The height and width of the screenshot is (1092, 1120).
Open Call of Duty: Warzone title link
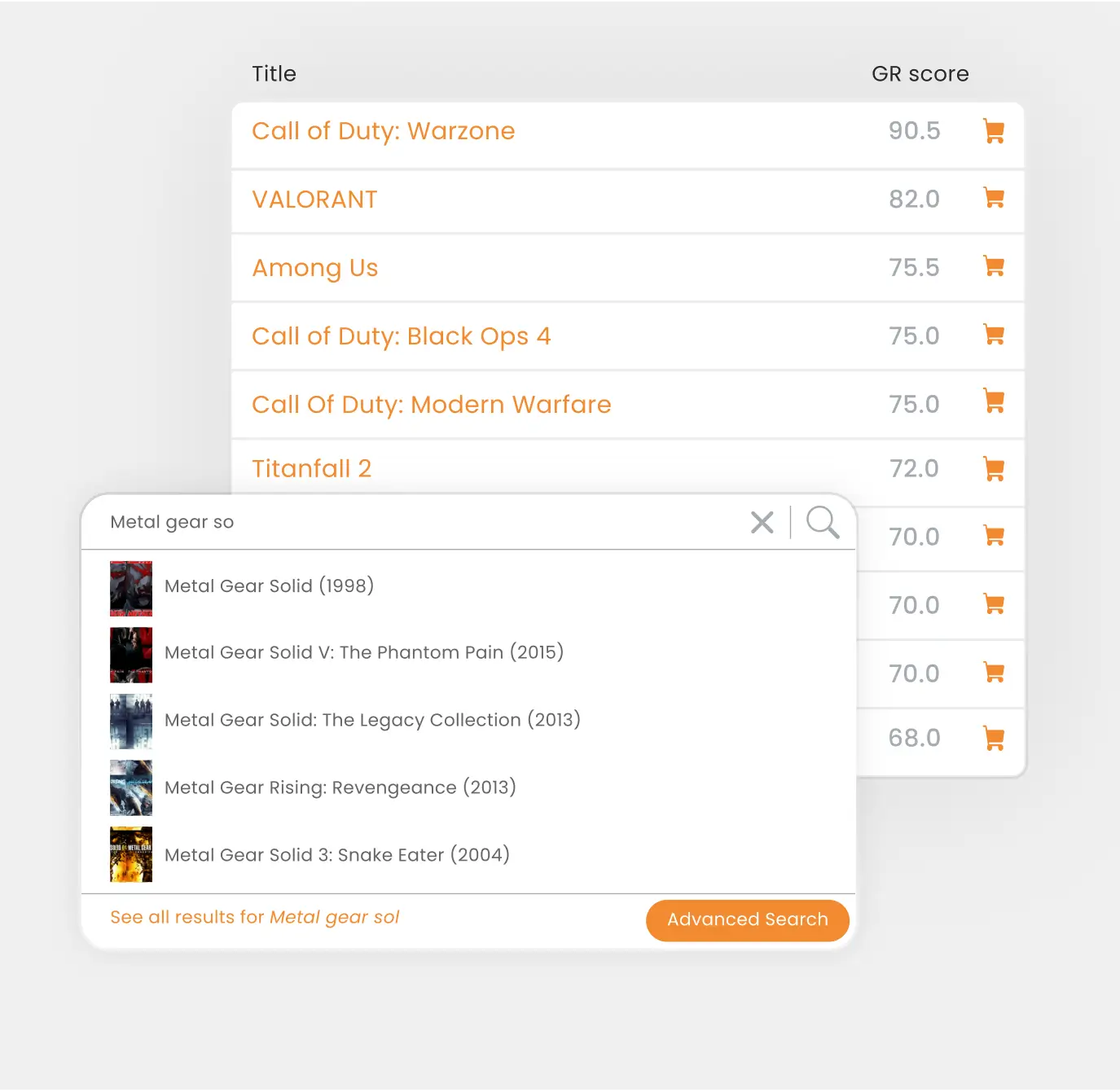(x=384, y=131)
